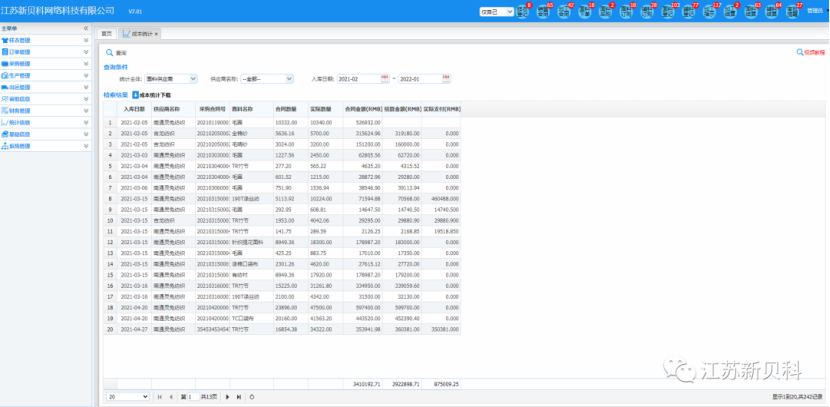830x407 pixels.
Task: Jump to last page of results
Action: point(239,396)
